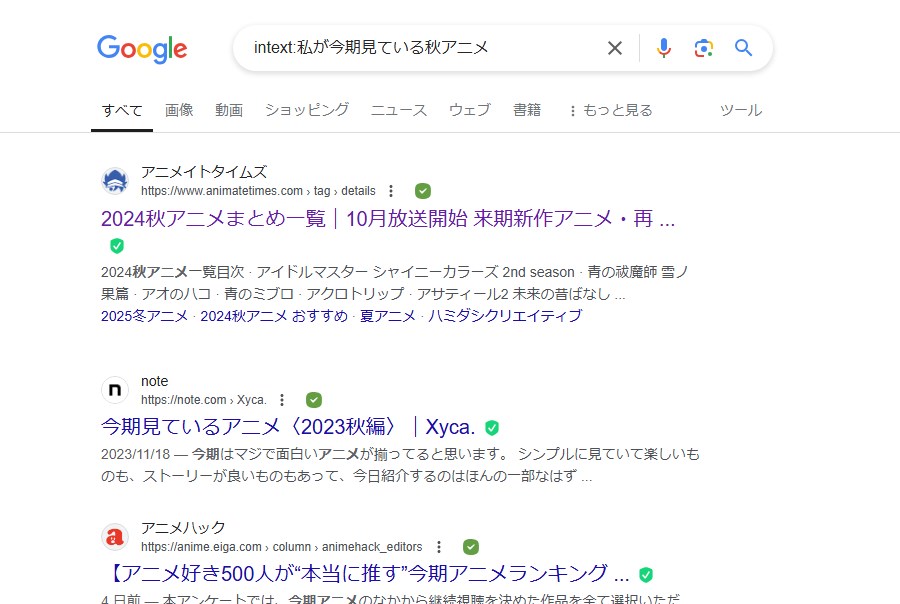Screen dimensions: 900x604
Task: Click the Google logo
Action: pos(142,49)
